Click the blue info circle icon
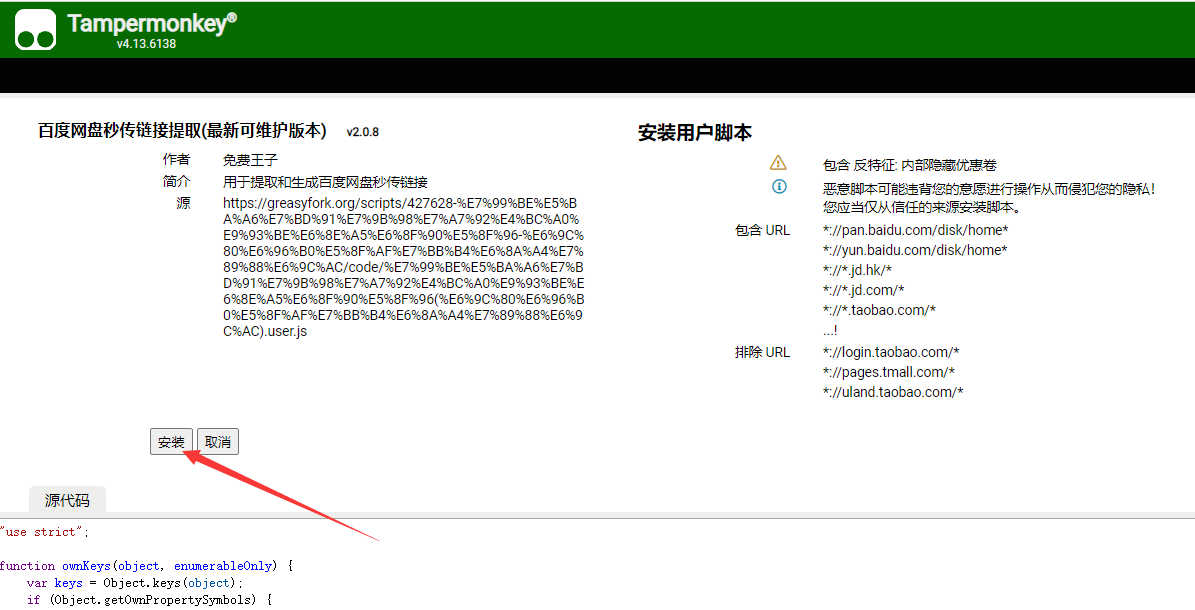 [x=778, y=187]
